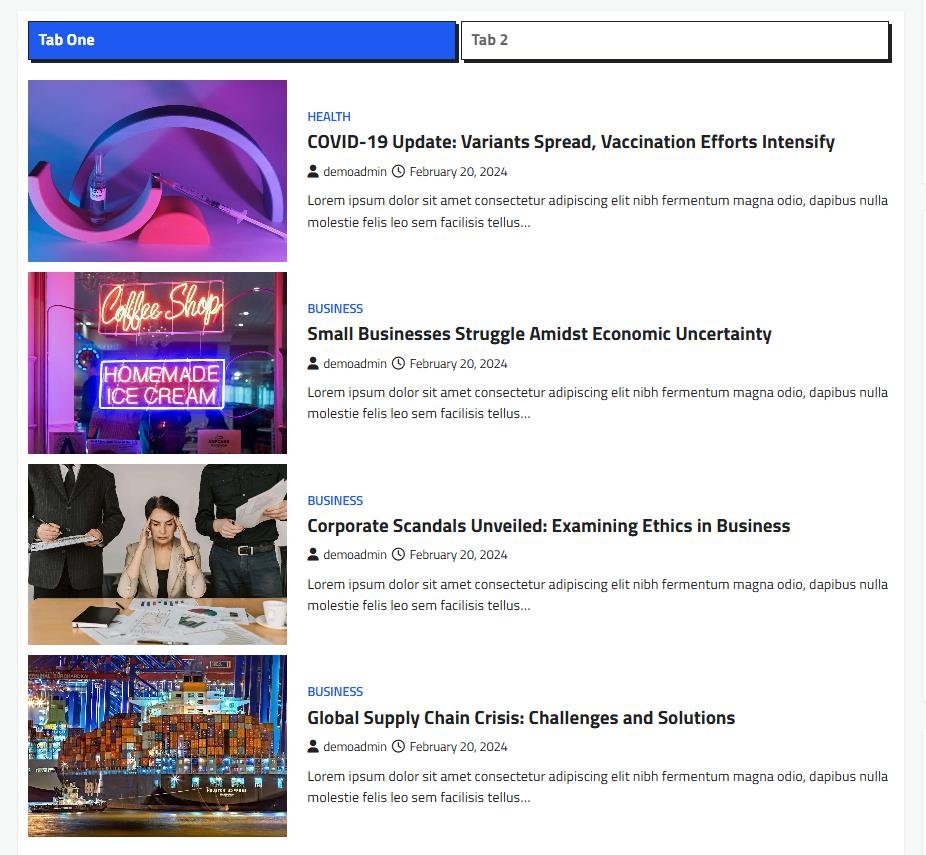926x855 pixels.
Task: Click BUSINESS category above Small Businesses article
Action: coord(335,309)
